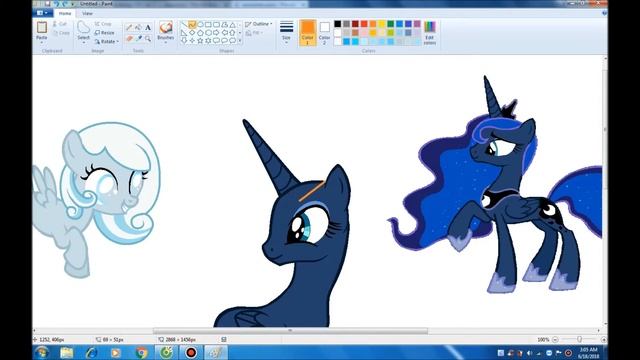Click the Paste clipboard icon
Image resolution: width=640 pixels, height=360 pixels.
[x=42, y=27]
